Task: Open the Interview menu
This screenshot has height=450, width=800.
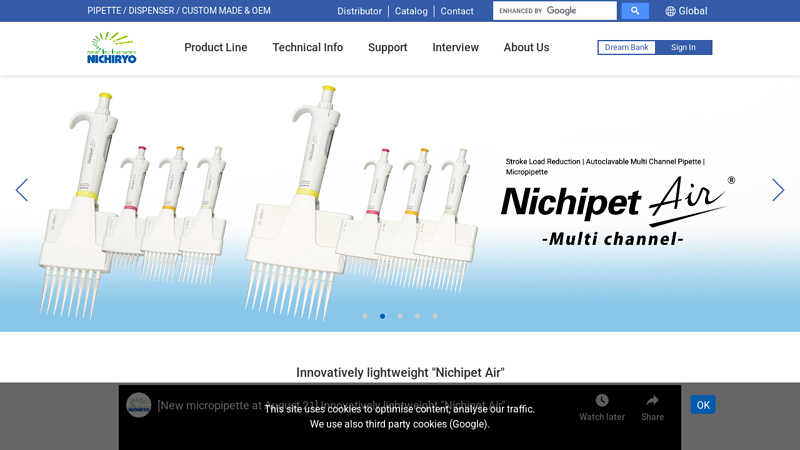Action: 456,47
